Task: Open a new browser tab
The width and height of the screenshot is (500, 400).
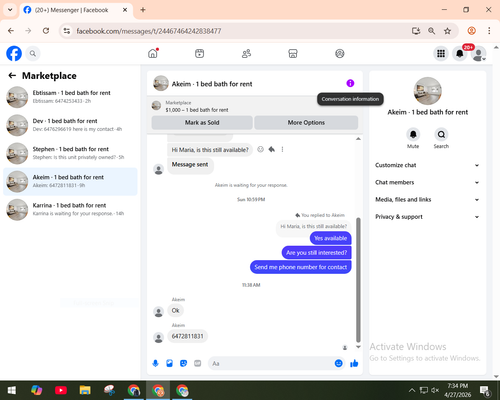Action: [x=143, y=10]
